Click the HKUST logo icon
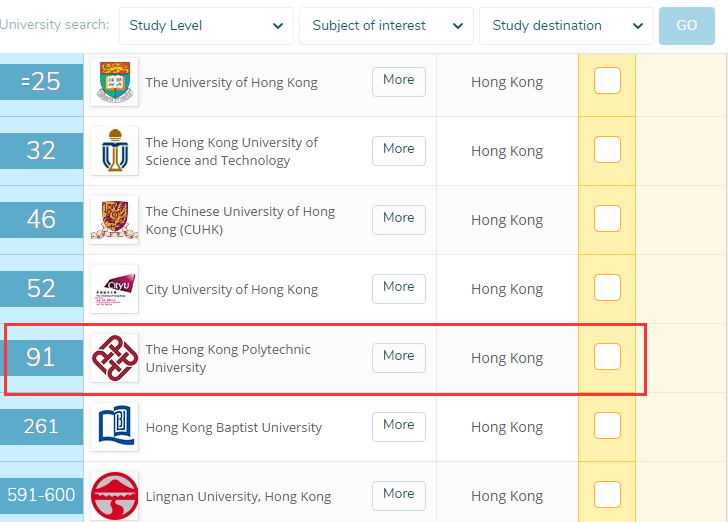728x522 pixels. point(115,150)
